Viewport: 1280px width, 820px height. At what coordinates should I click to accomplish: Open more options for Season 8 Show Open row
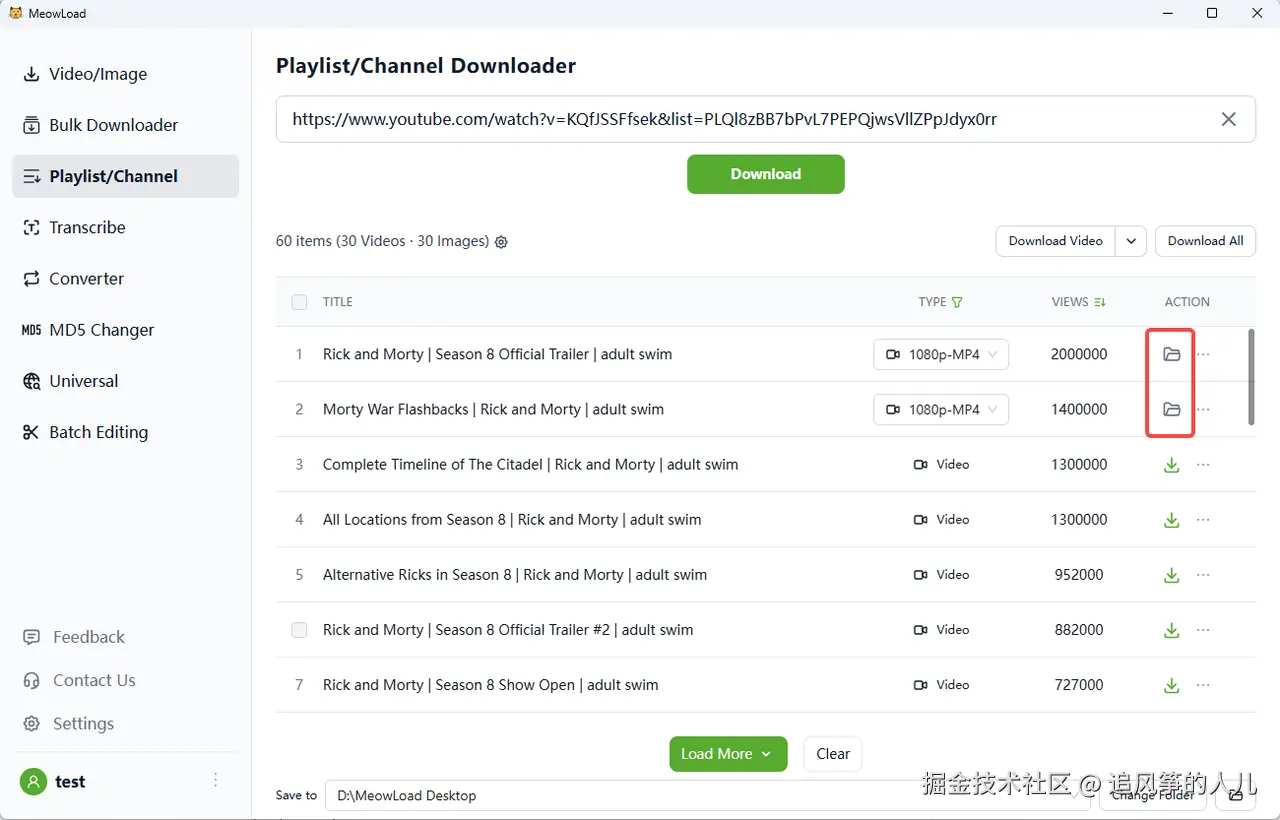tap(1204, 684)
